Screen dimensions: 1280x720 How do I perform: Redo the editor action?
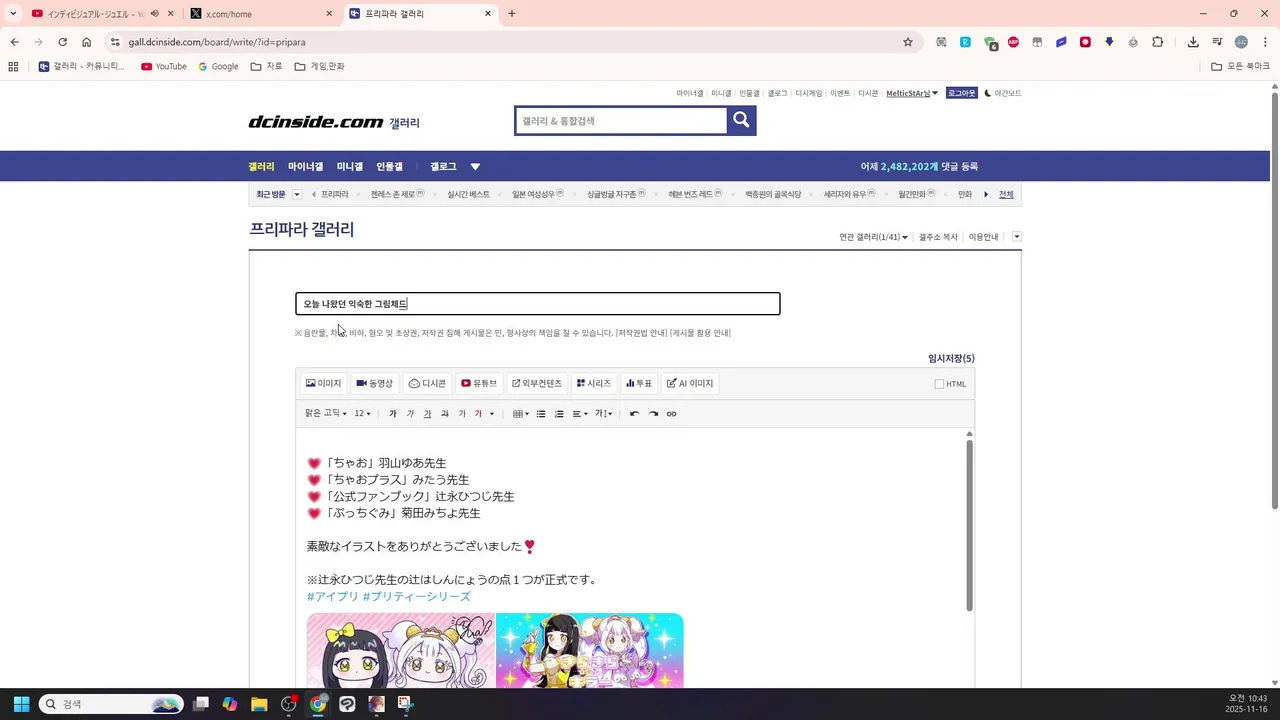[x=653, y=414]
